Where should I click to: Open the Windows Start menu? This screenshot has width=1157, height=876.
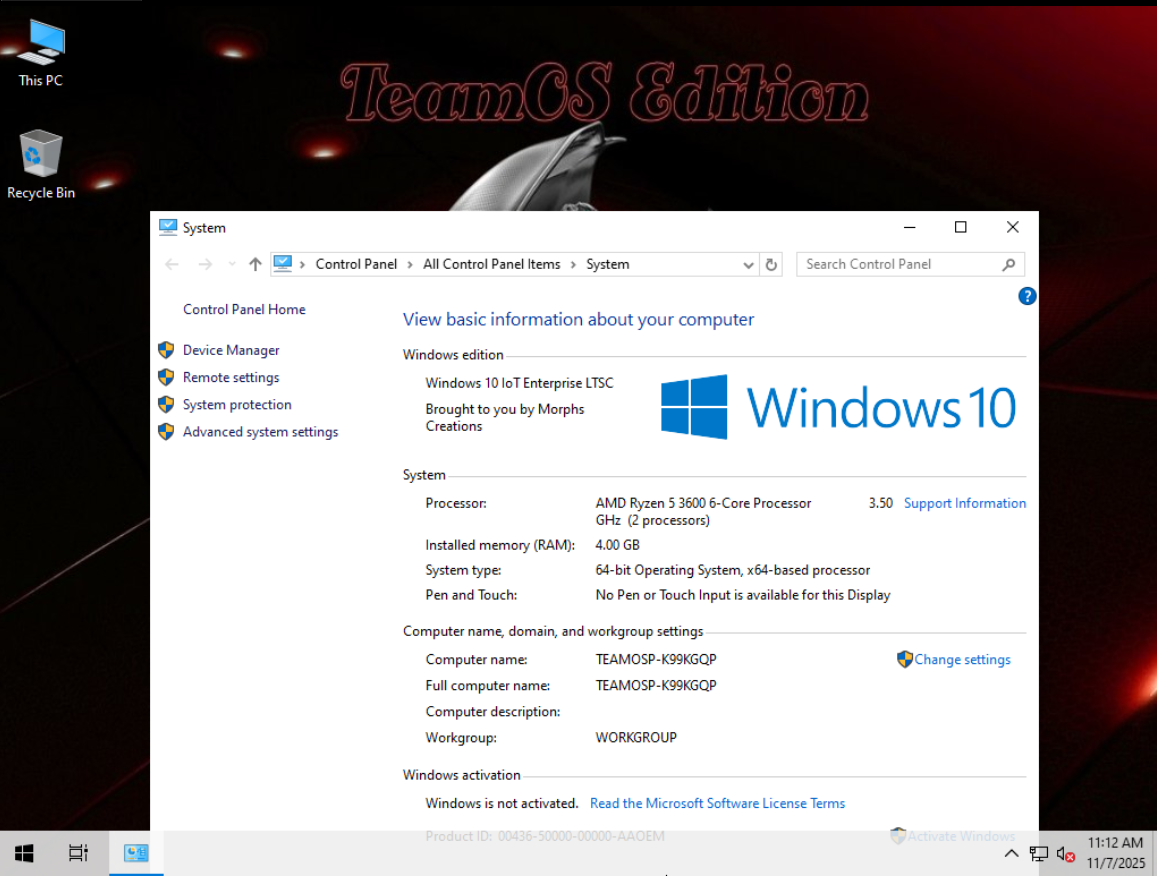click(24, 853)
